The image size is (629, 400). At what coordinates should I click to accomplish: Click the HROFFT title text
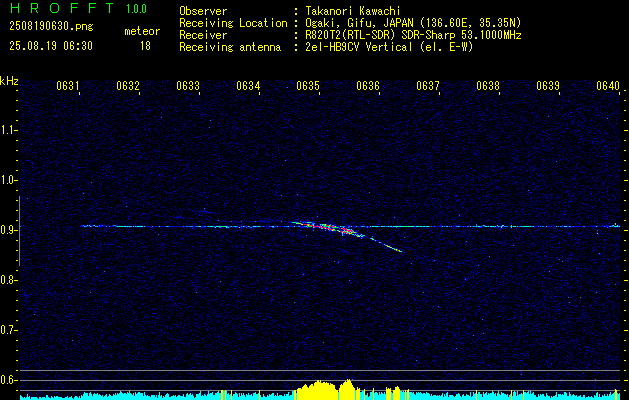tap(63, 8)
